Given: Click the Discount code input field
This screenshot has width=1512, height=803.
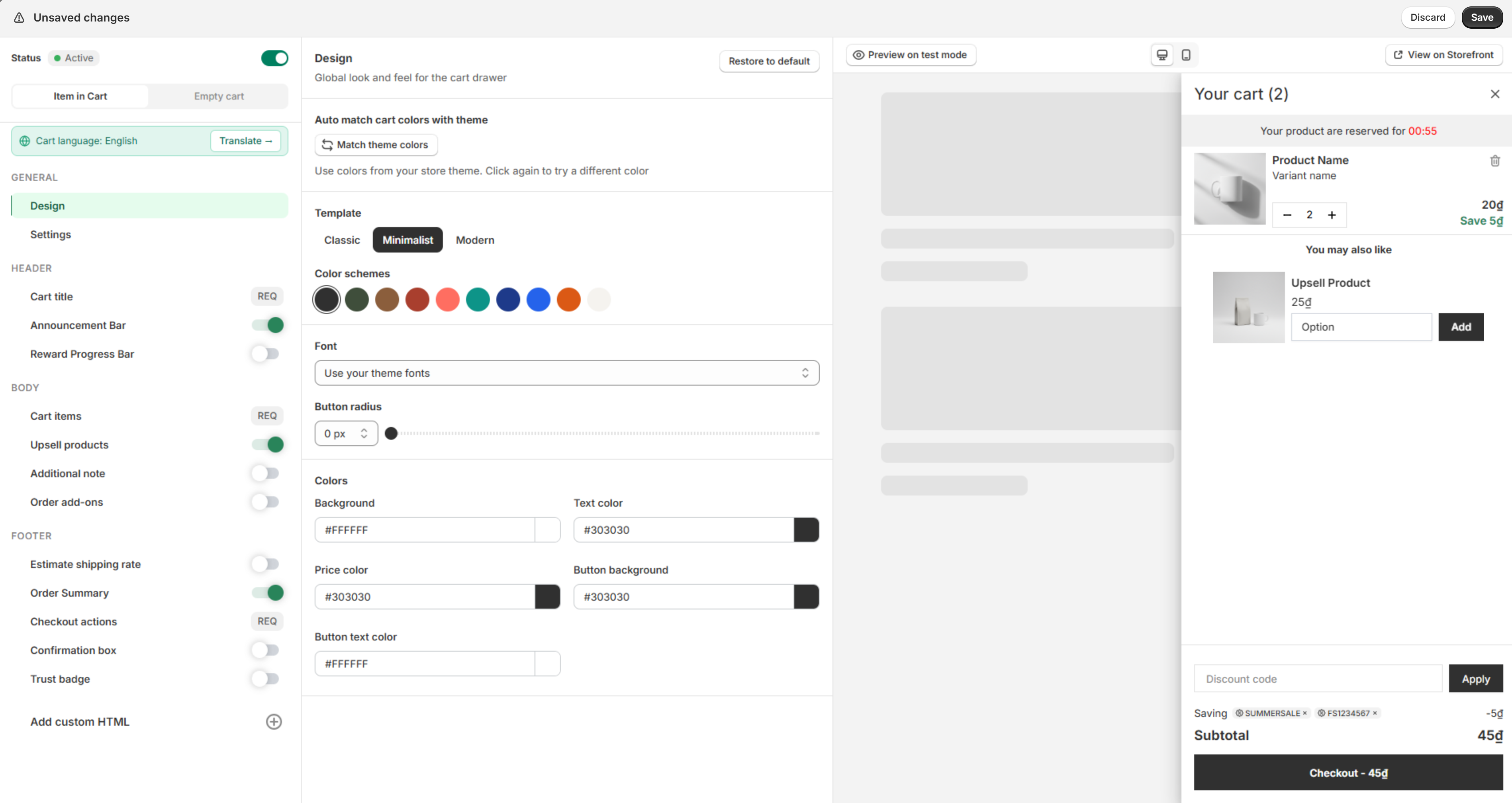Looking at the screenshot, I should pyautogui.click(x=1318, y=679).
